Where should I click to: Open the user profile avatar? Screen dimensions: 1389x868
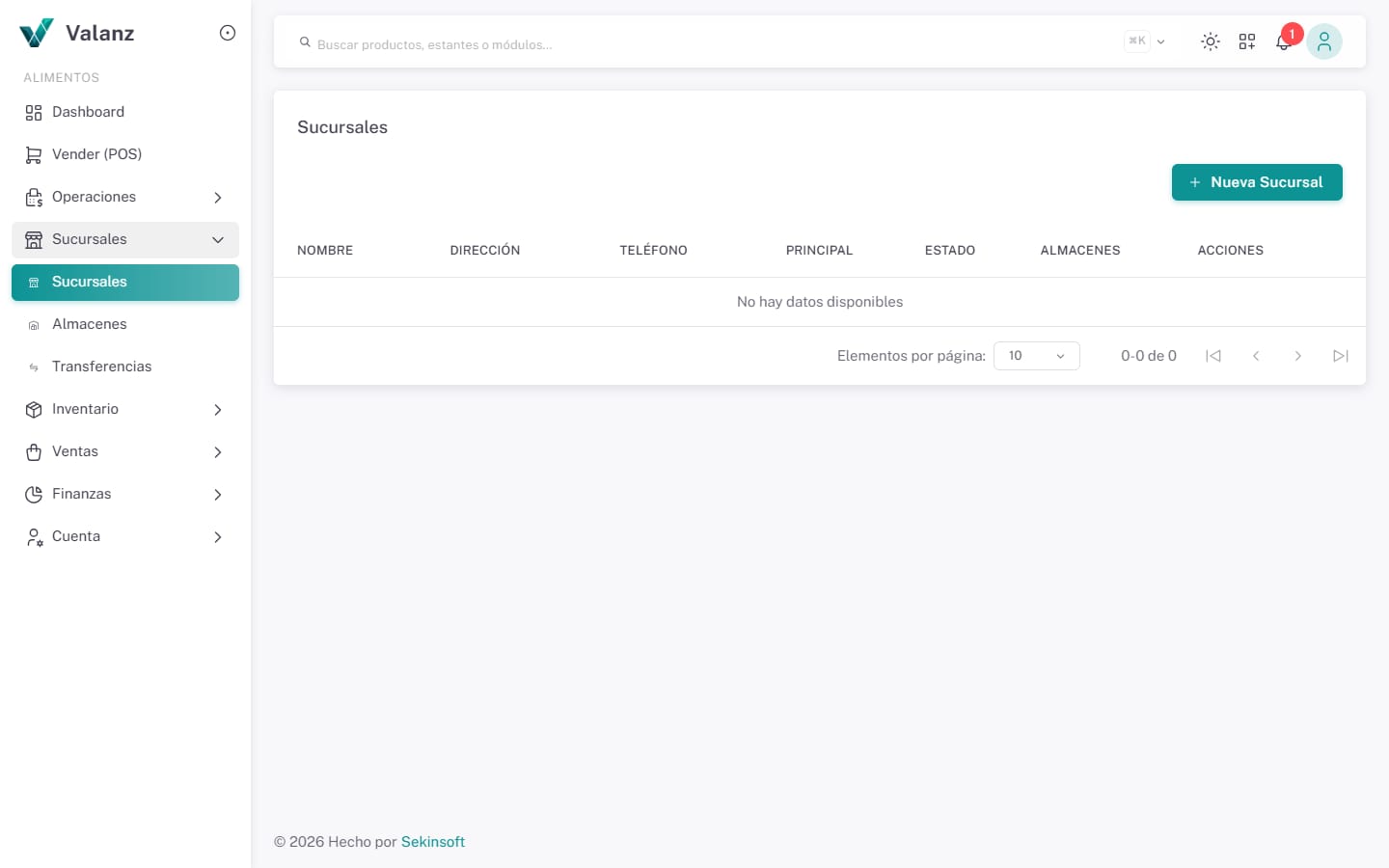tap(1324, 41)
